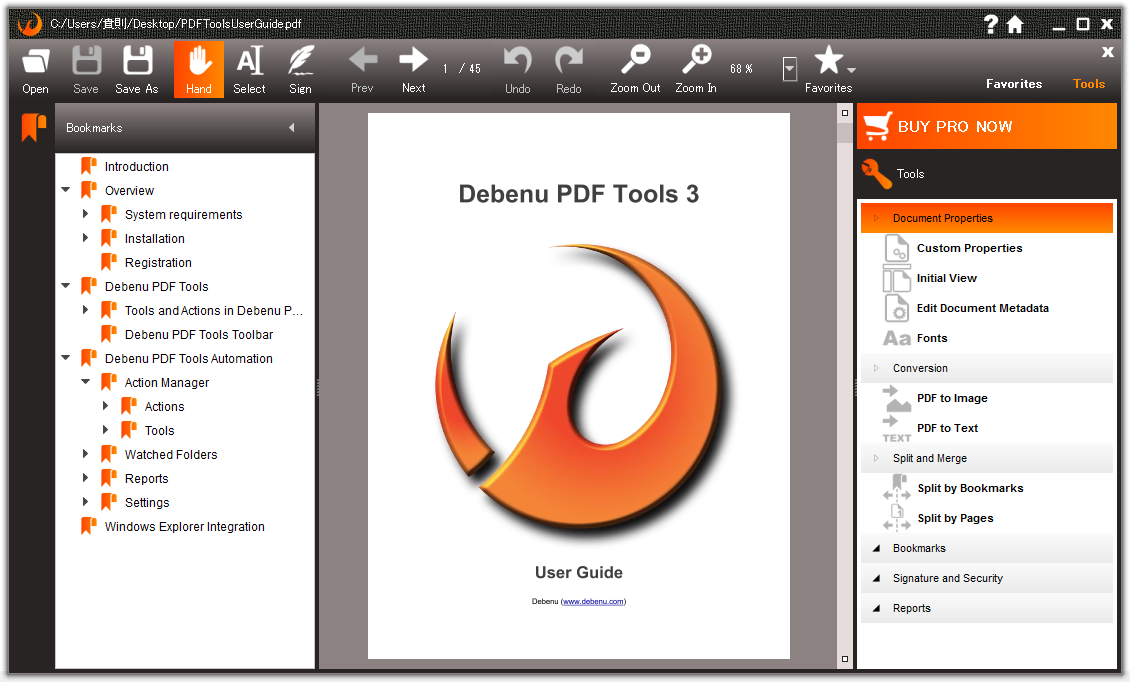Expand the Bookmarks tools section
This screenshot has height=682, width=1130.
[x=987, y=549]
